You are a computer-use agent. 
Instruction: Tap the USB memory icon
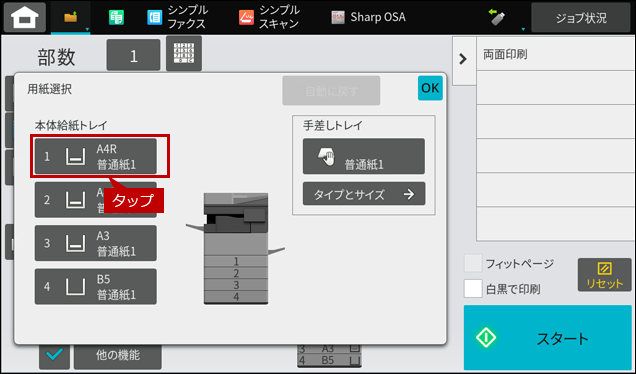click(497, 17)
